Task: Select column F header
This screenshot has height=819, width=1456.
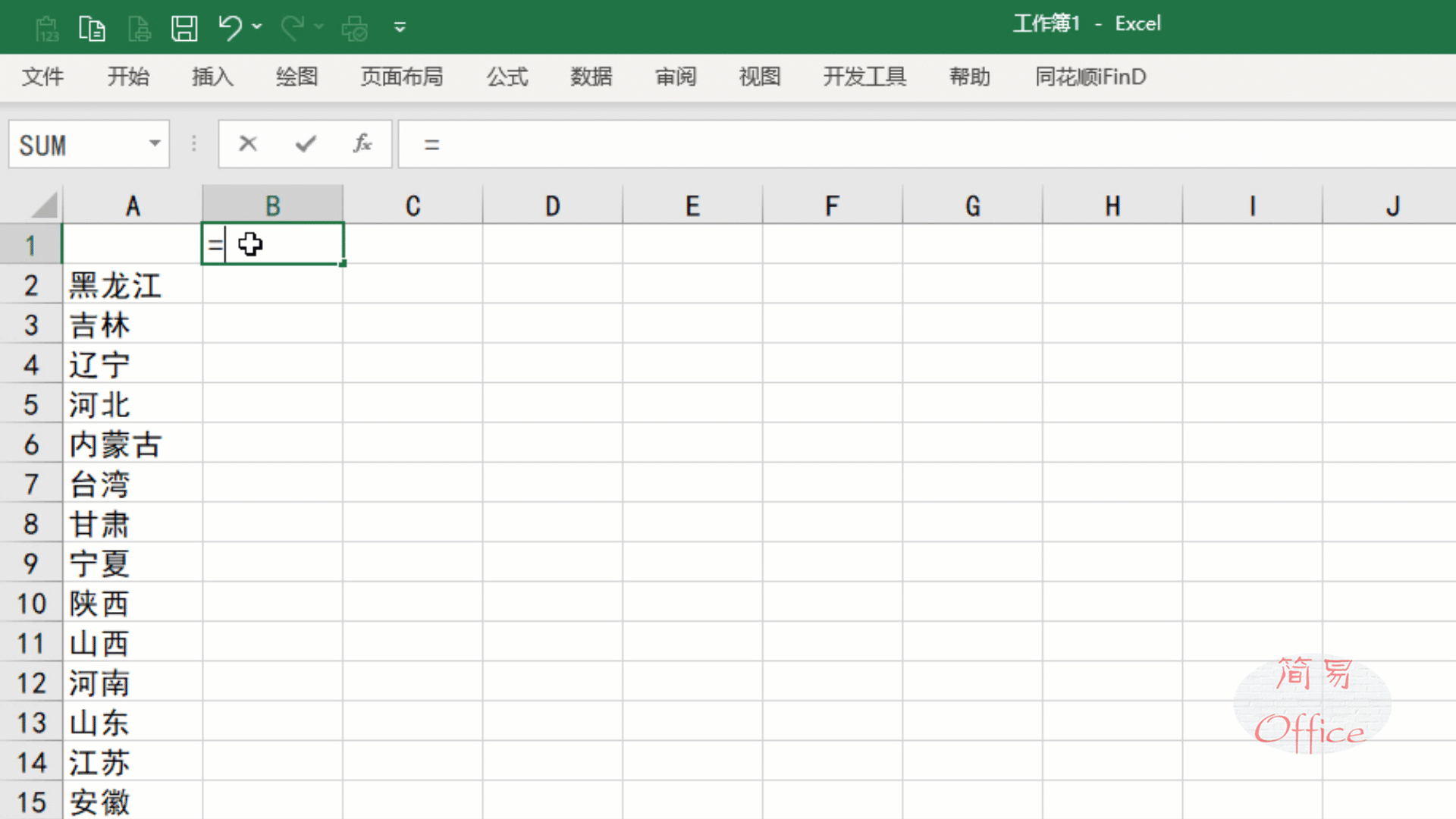Action: 833,206
